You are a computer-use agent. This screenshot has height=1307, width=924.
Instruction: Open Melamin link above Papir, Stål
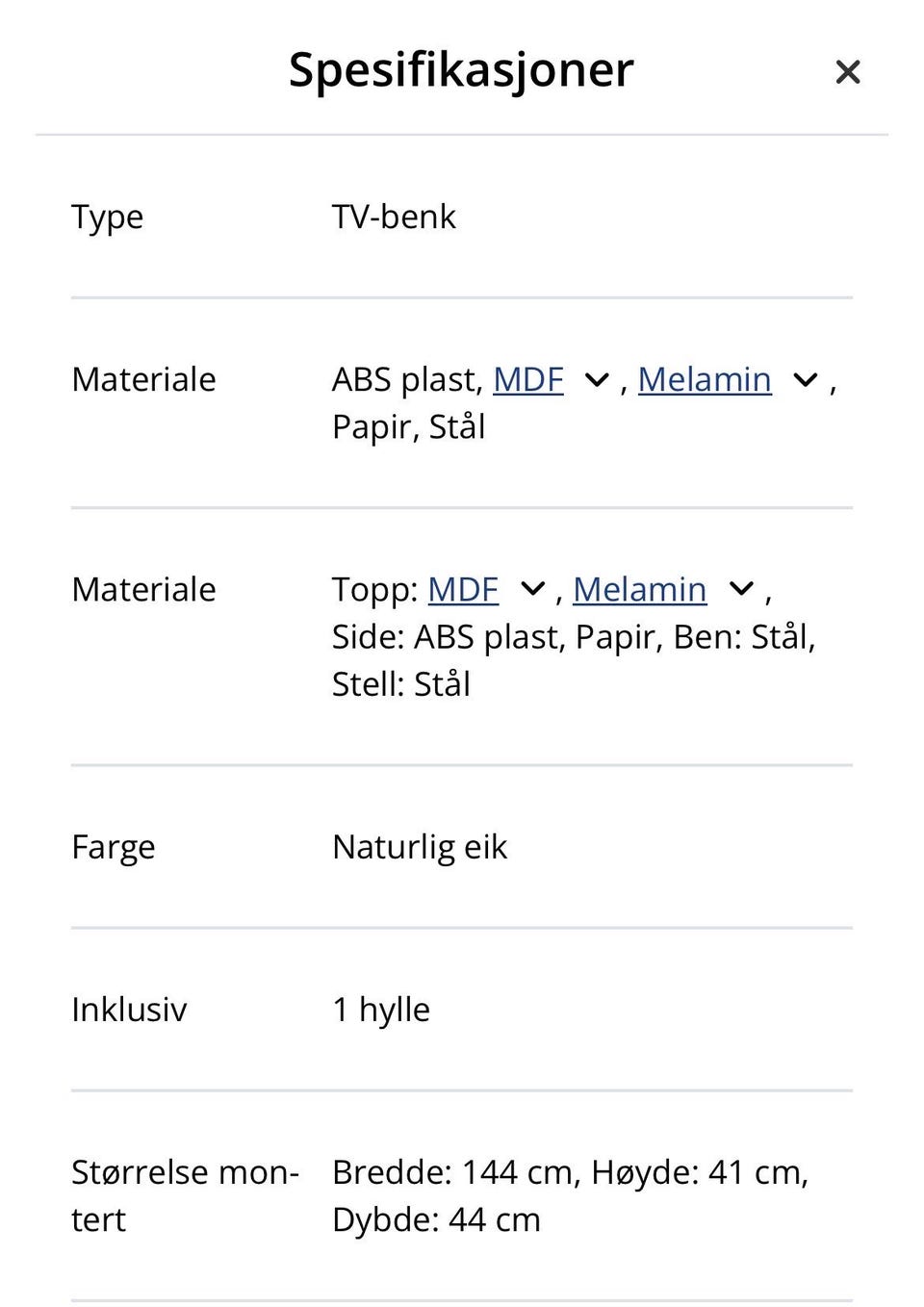(705, 379)
